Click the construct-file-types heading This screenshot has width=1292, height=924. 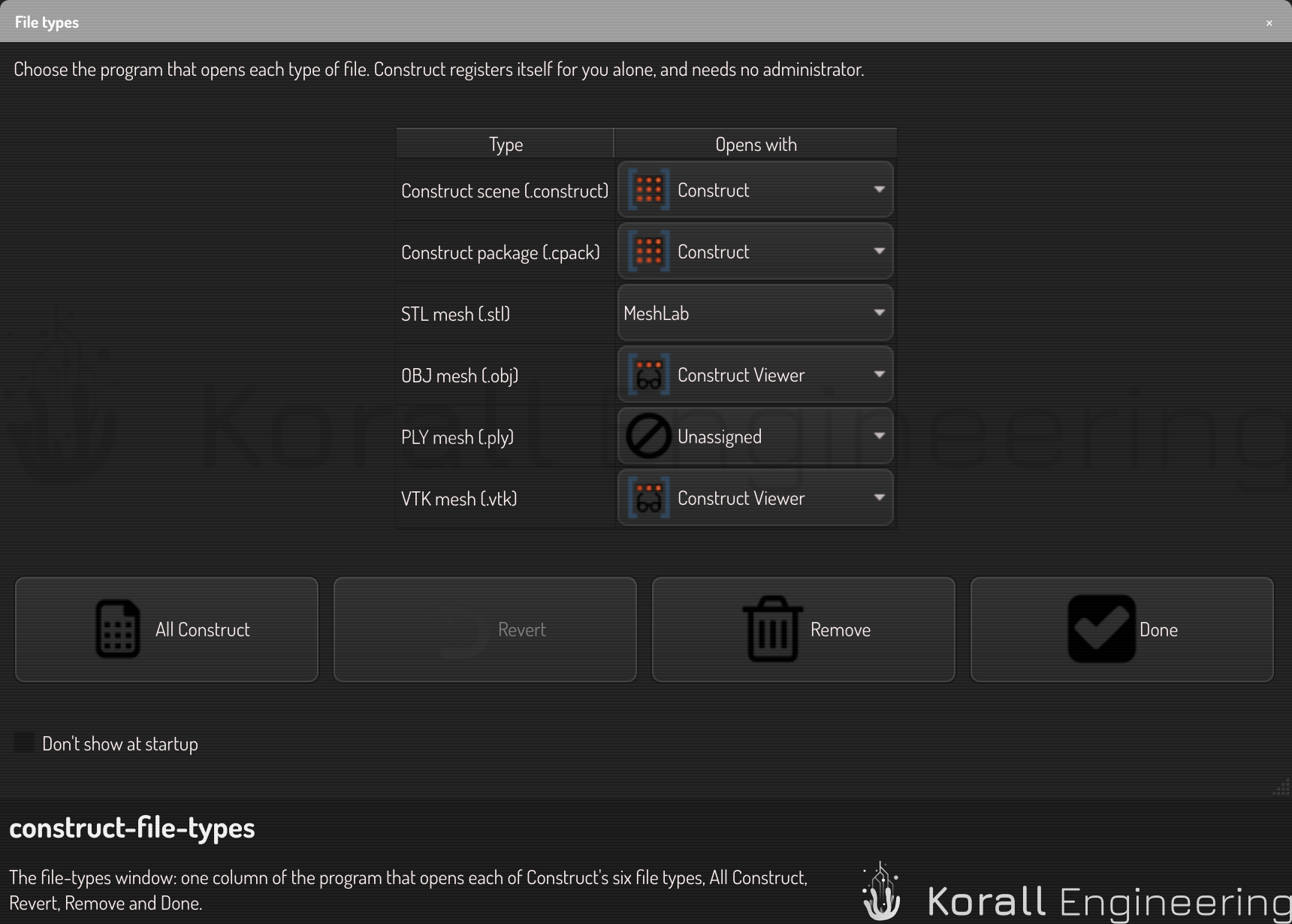(x=132, y=828)
